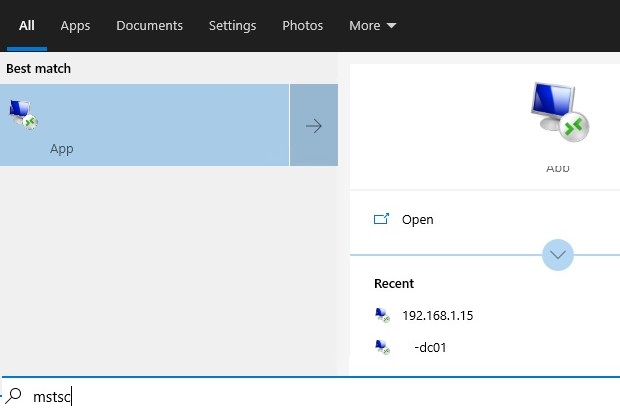Click the App label under the preview icon

[557, 168]
